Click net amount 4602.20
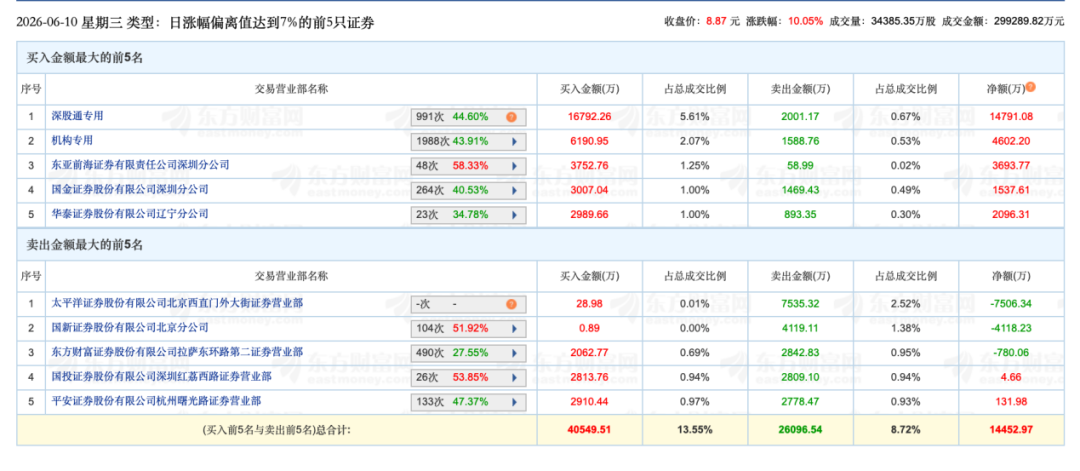This screenshot has height=471, width=1080. 1010,141
